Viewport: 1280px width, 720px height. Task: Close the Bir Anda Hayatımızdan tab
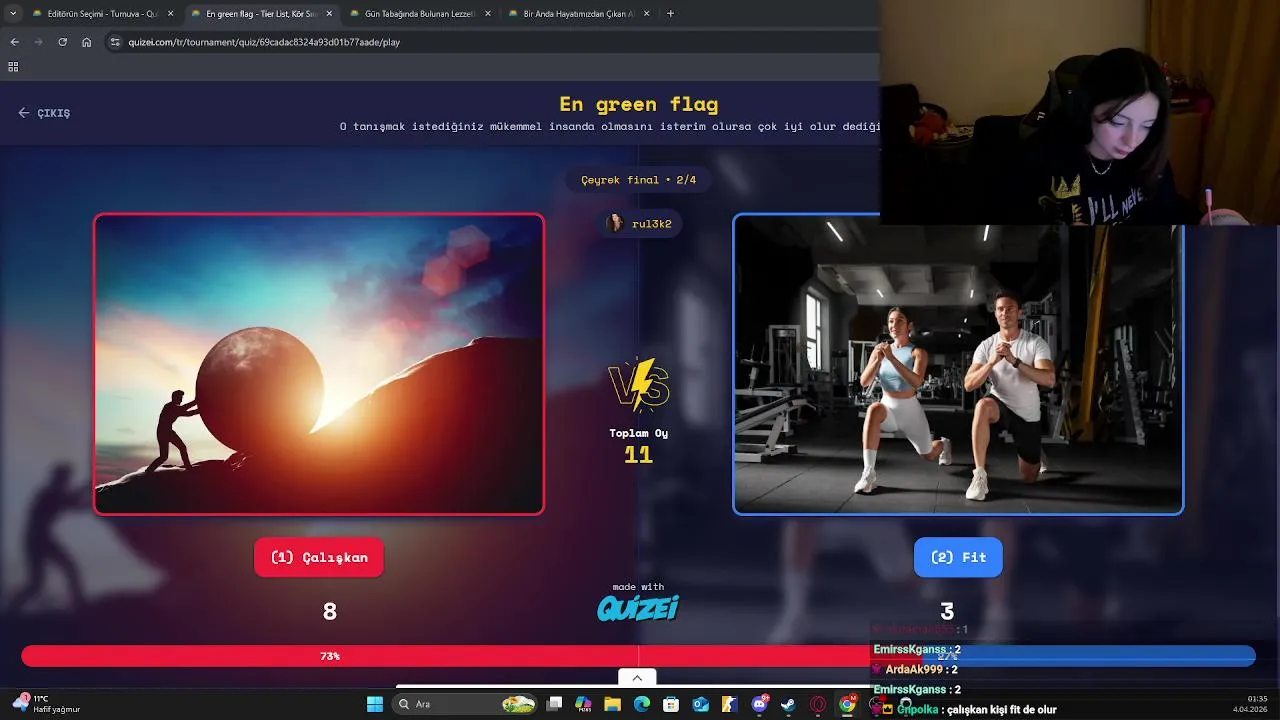click(646, 14)
